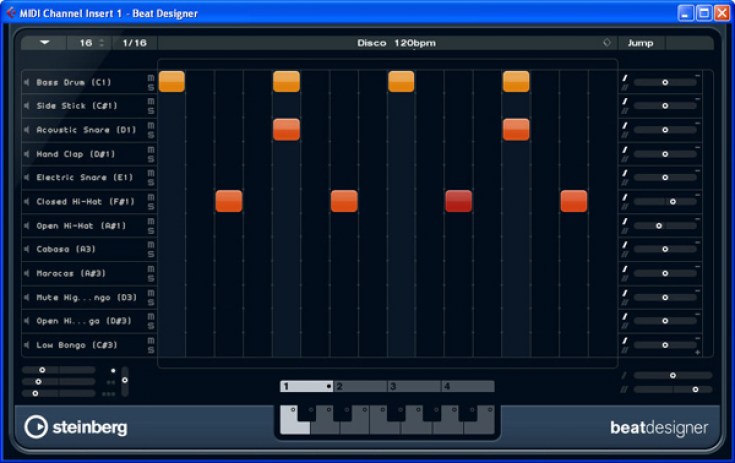Preview the Cabasa (A3) lane sound
The height and width of the screenshot is (463, 735).
27,249
